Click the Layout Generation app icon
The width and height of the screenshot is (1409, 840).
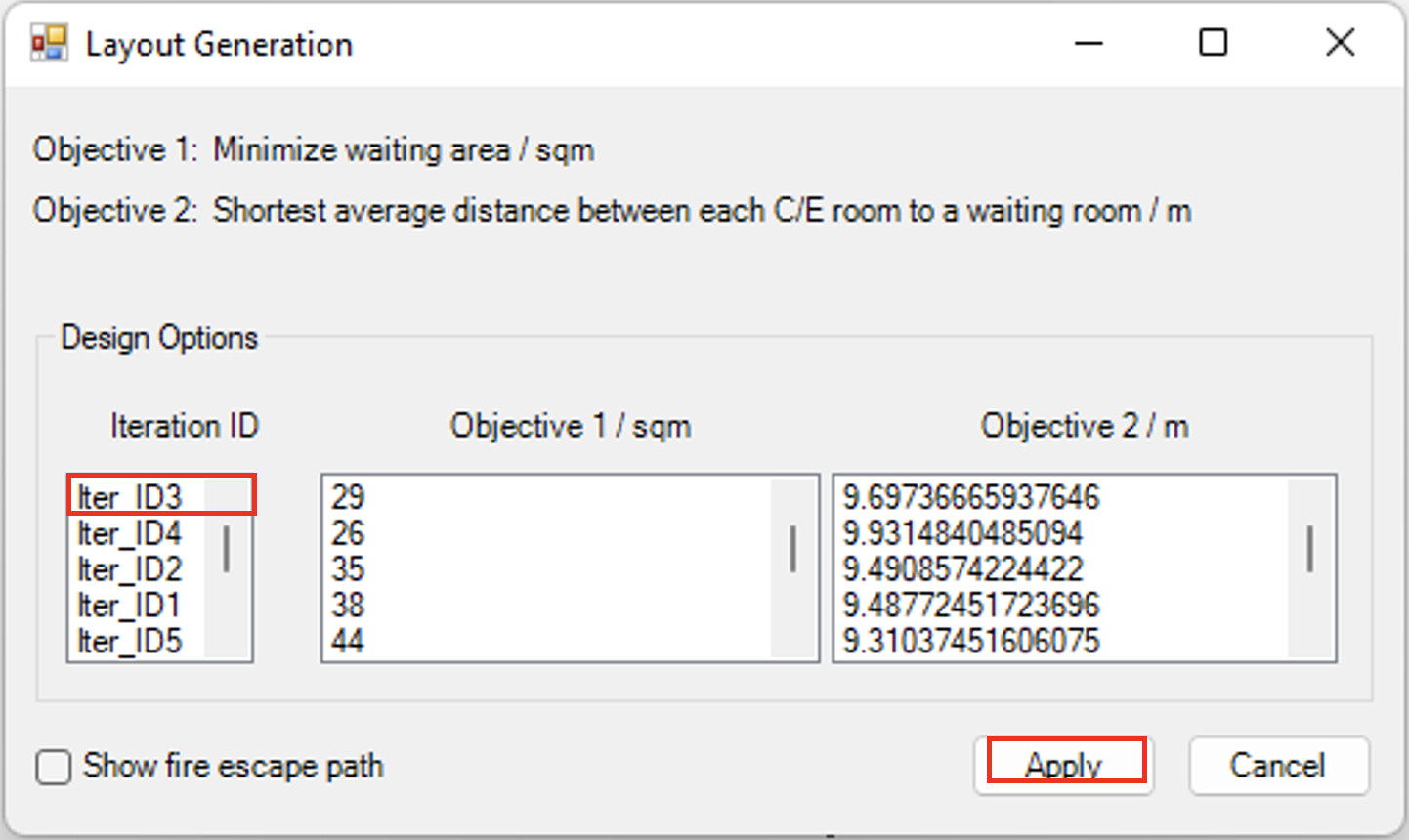49,44
